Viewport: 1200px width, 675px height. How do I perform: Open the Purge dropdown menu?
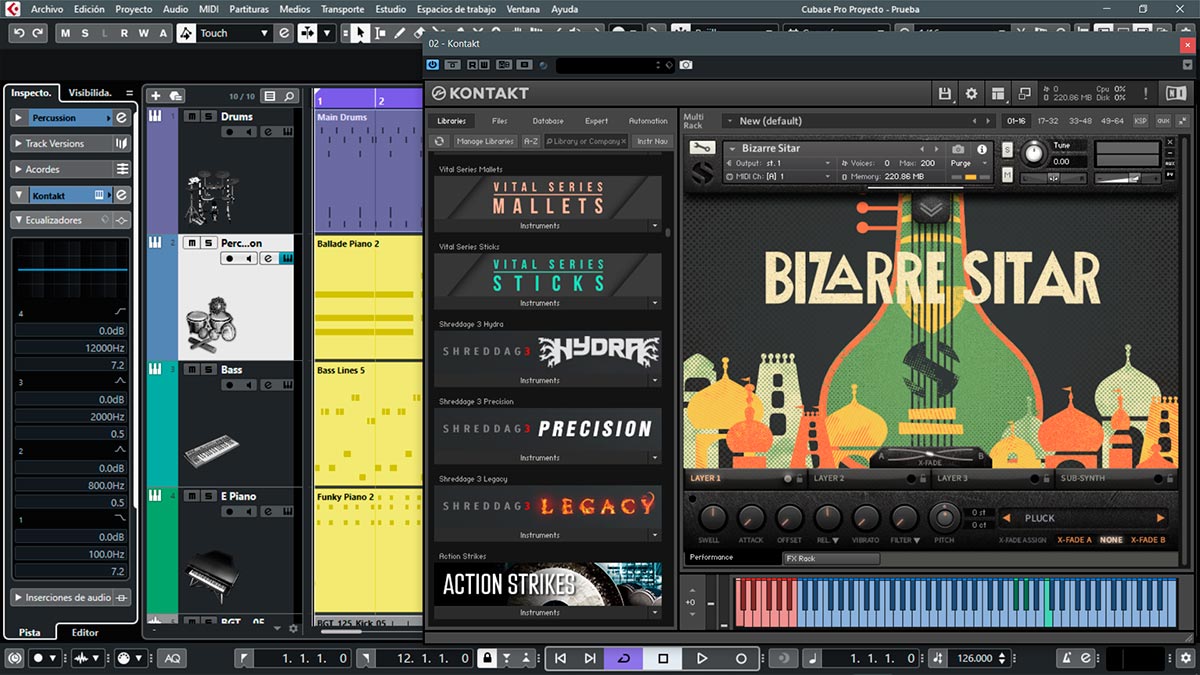[967, 163]
